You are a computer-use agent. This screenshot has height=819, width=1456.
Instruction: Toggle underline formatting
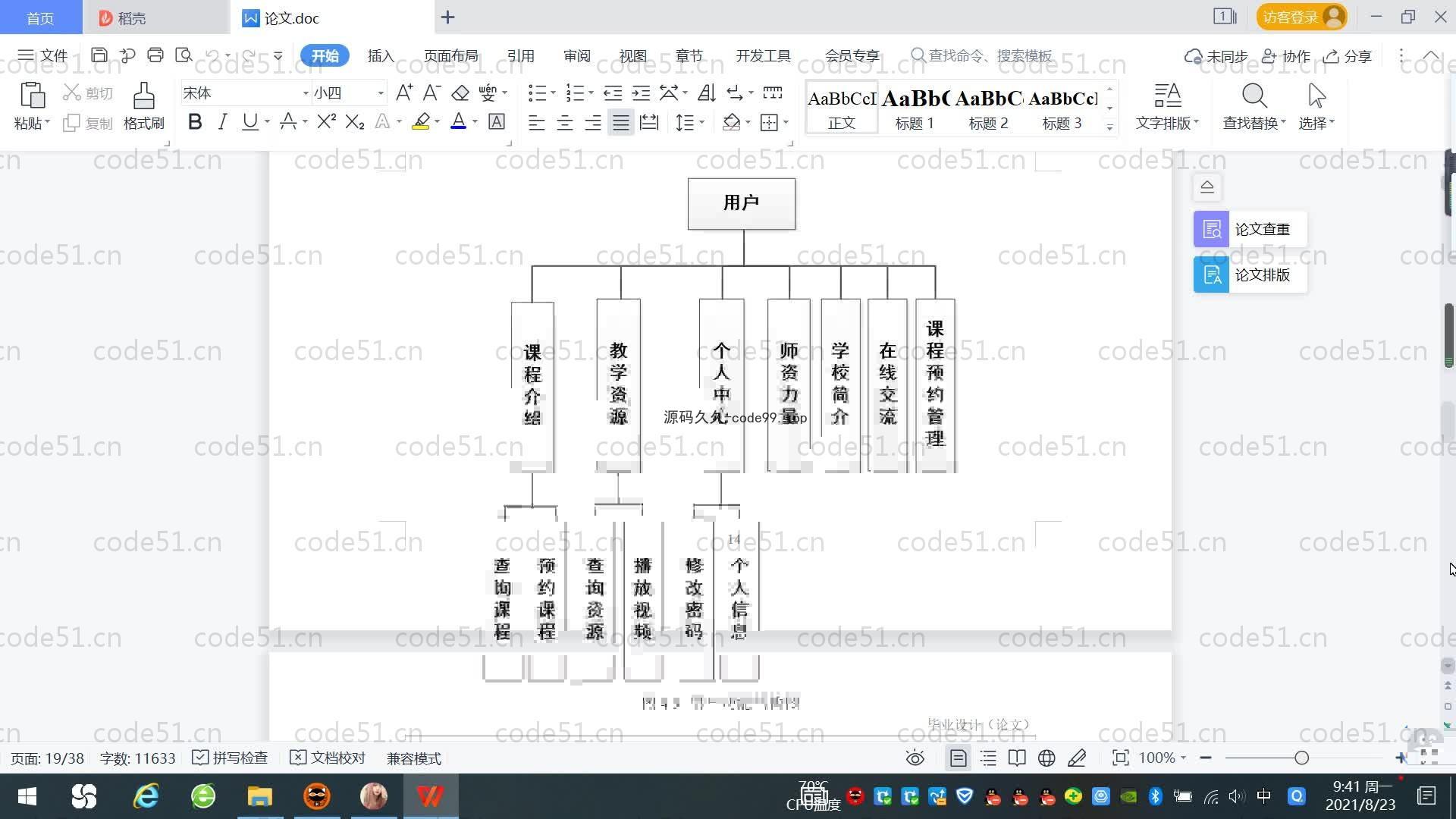click(x=249, y=121)
